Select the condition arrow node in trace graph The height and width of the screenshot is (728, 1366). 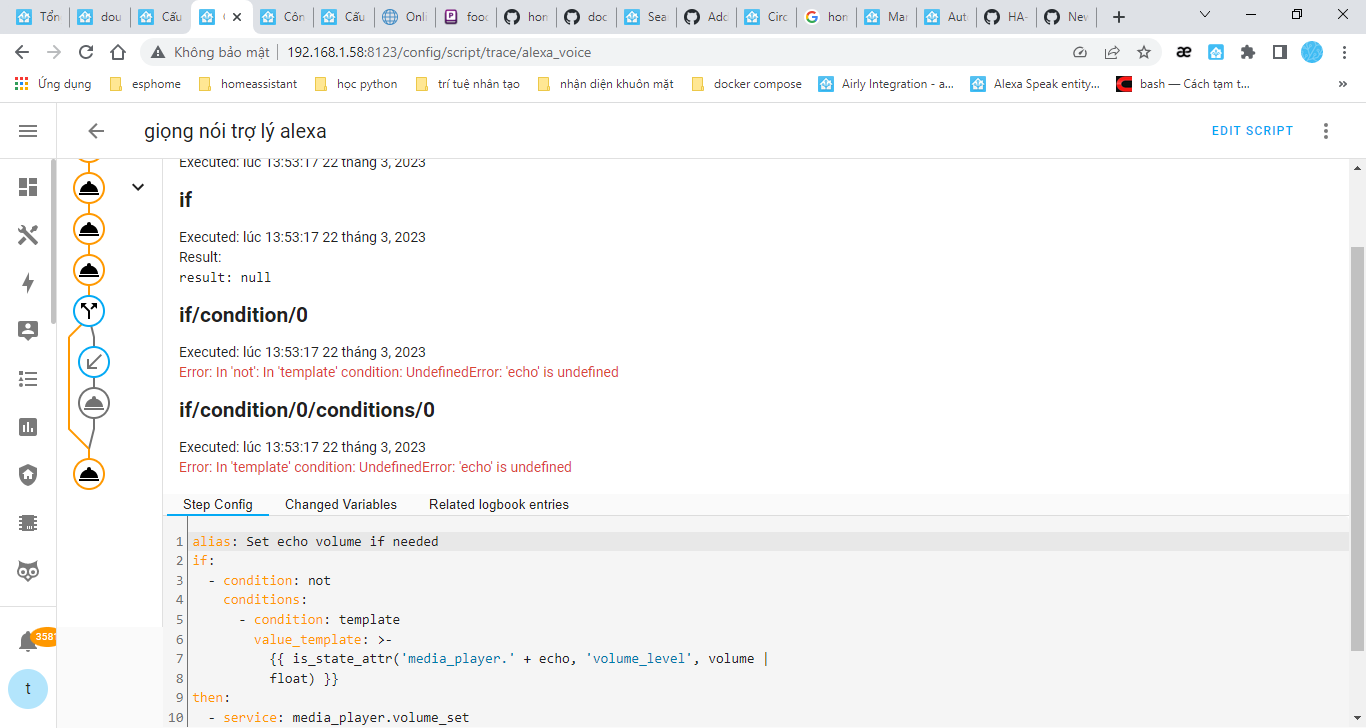(x=94, y=362)
